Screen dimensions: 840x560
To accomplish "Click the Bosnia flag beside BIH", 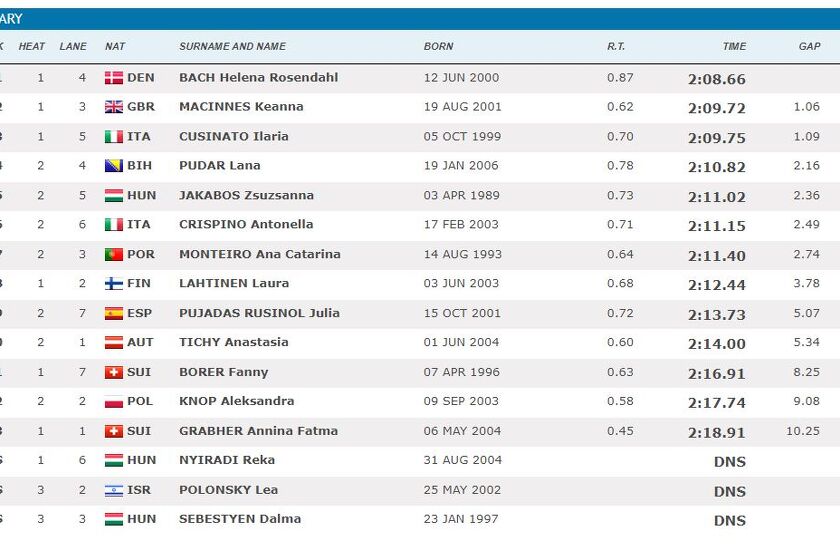I will (x=114, y=166).
